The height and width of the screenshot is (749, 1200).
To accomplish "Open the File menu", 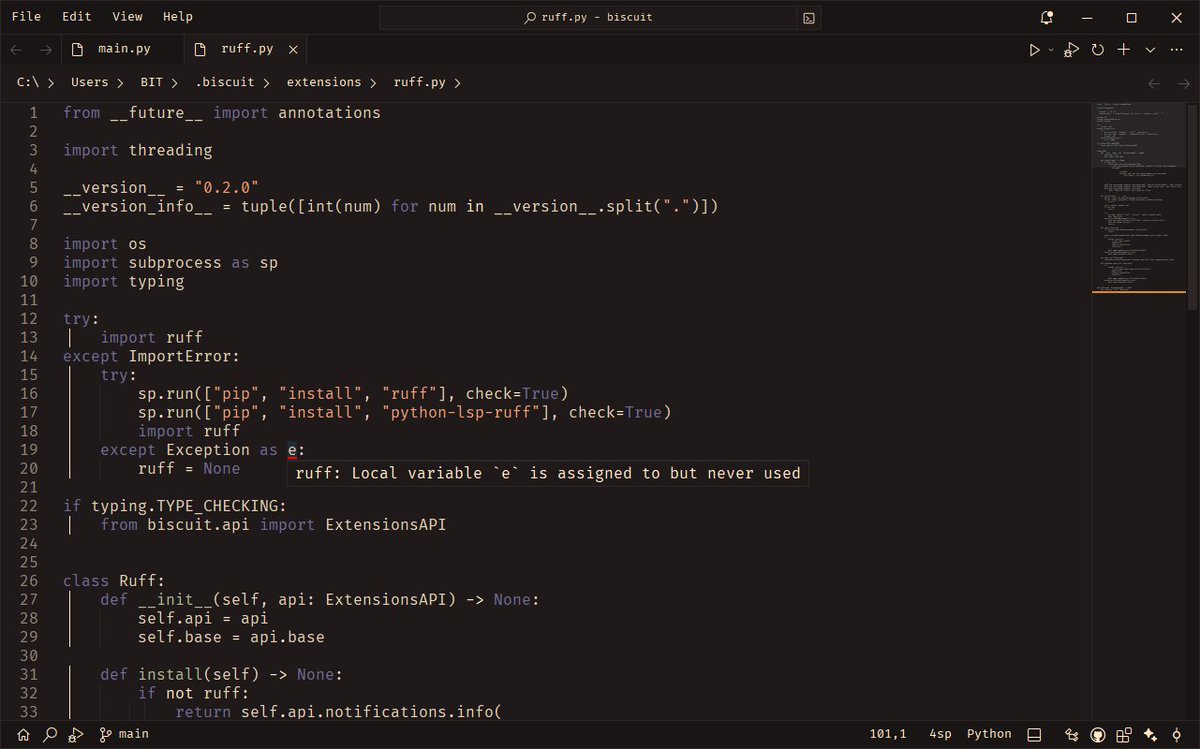I will click(x=26, y=17).
